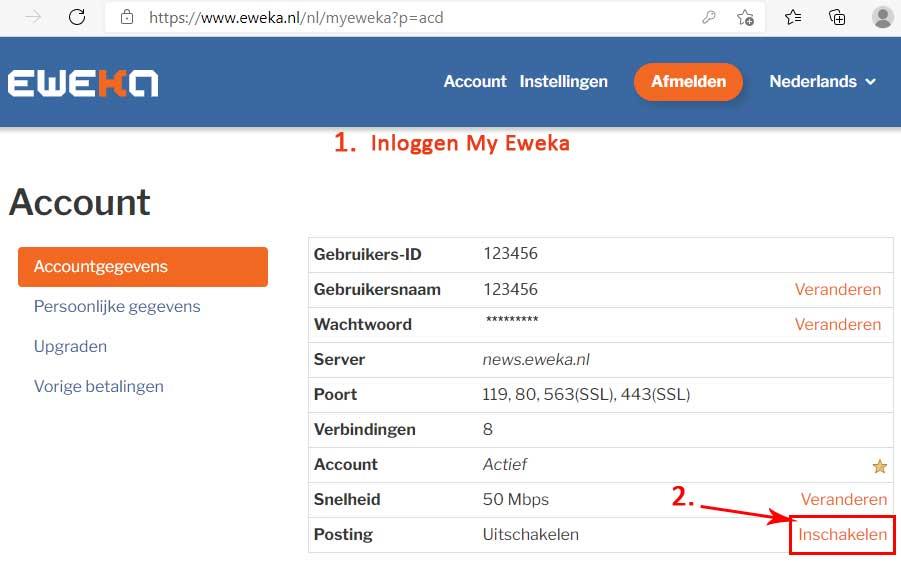901x567 pixels.
Task: Click the Gebruikersnaam value 123456
Action: 510,289
